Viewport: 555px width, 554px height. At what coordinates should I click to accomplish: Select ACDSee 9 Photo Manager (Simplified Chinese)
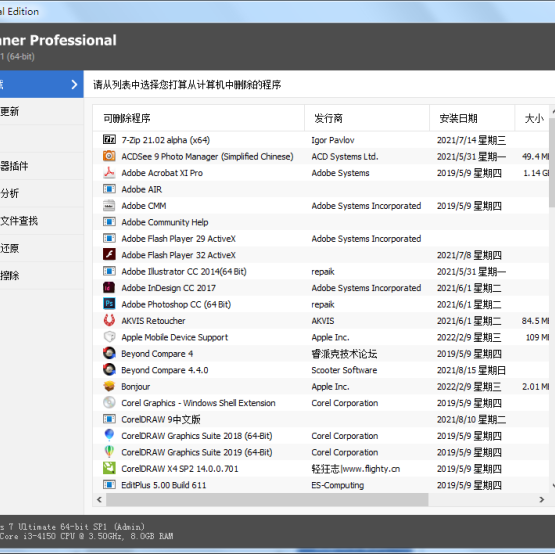[x=207, y=156]
